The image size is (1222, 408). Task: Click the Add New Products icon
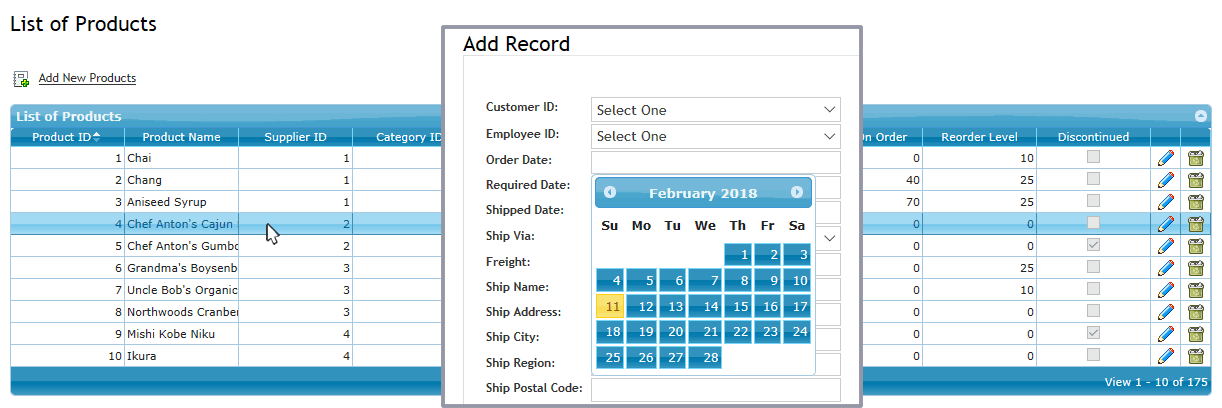tap(21, 78)
